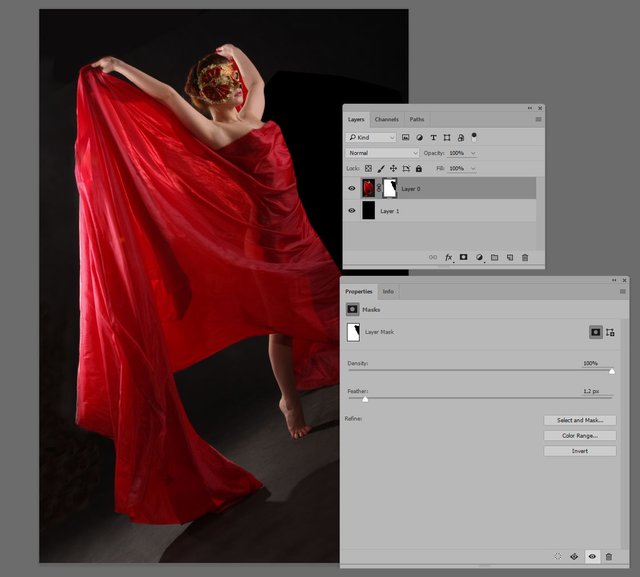
Task: Open Normal blend mode dropdown
Action: 382,153
